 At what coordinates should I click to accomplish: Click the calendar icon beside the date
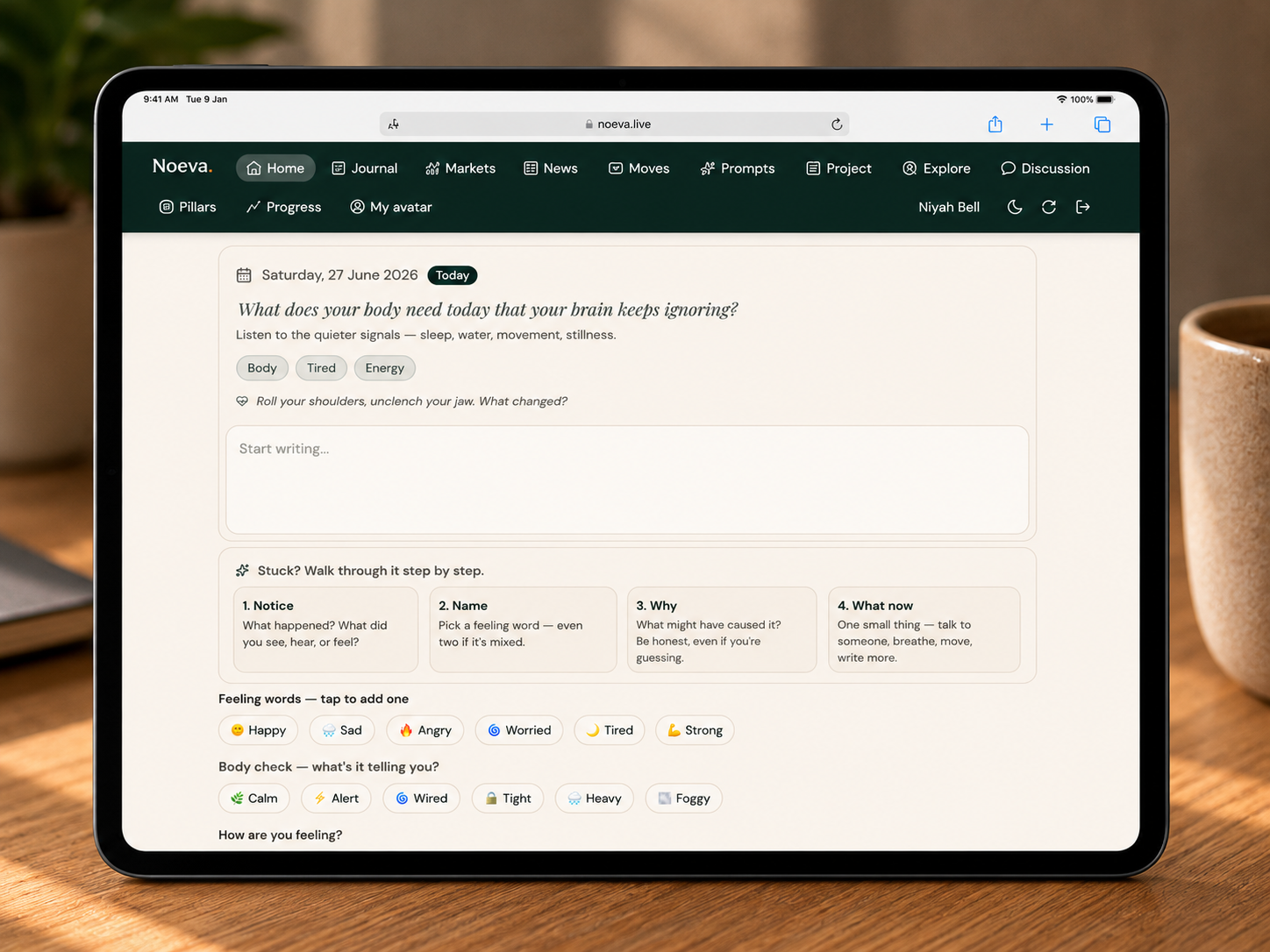[x=244, y=275]
